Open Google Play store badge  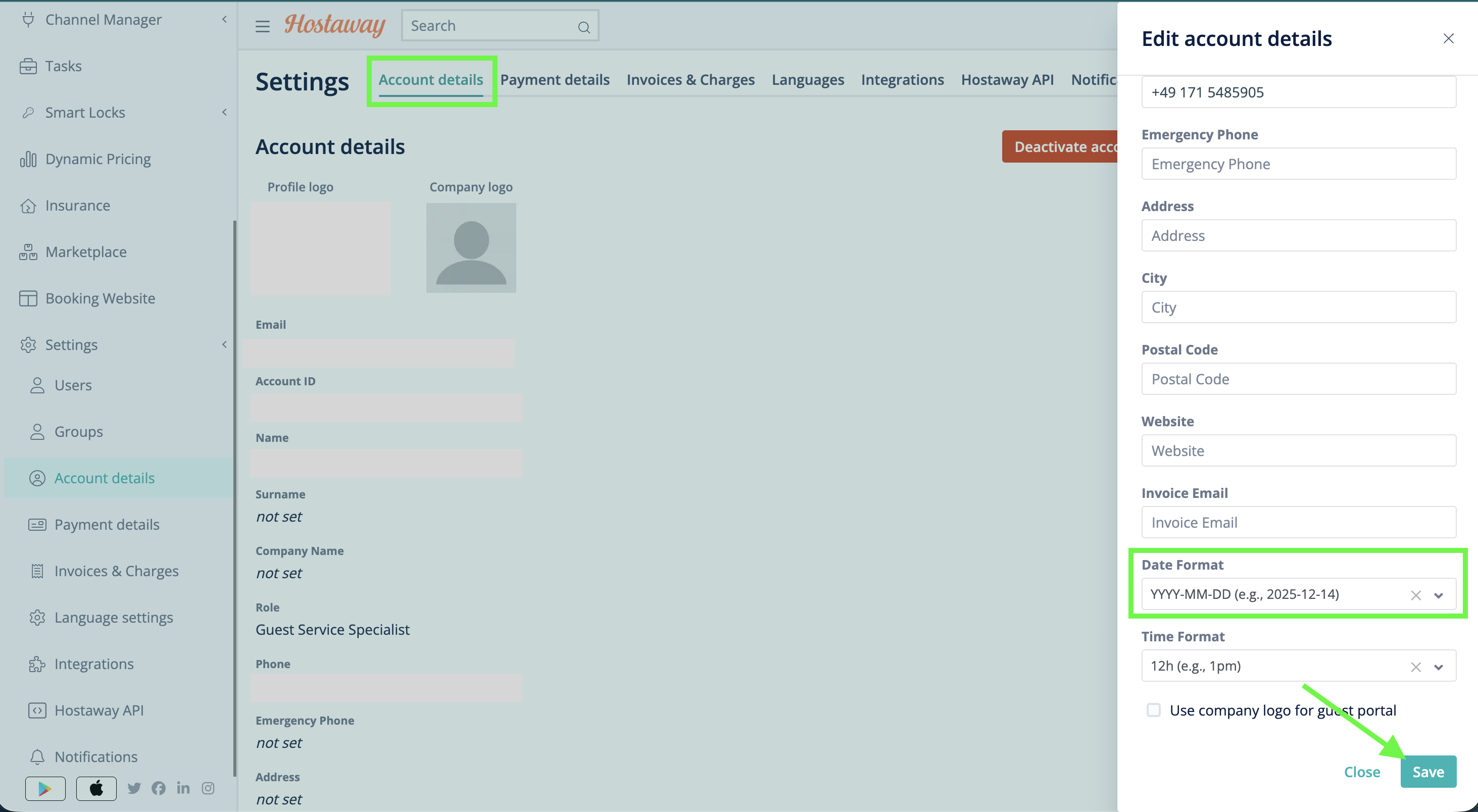coord(45,788)
